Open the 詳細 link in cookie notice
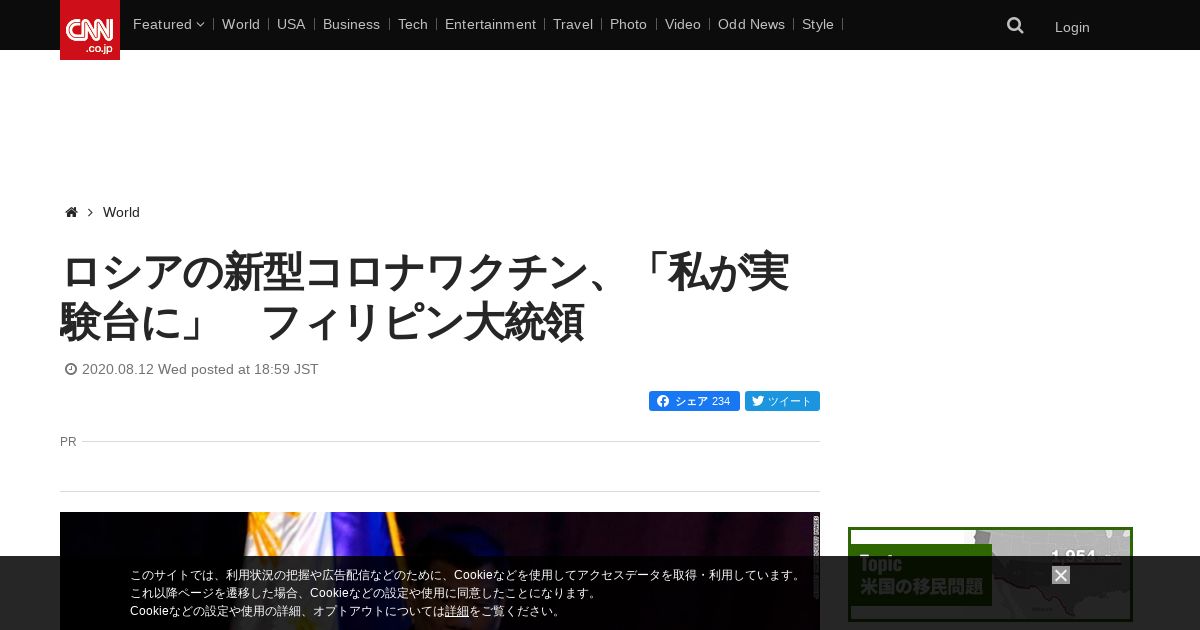Image resolution: width=1200 pixels, height=630 pixels. [457, 611]
